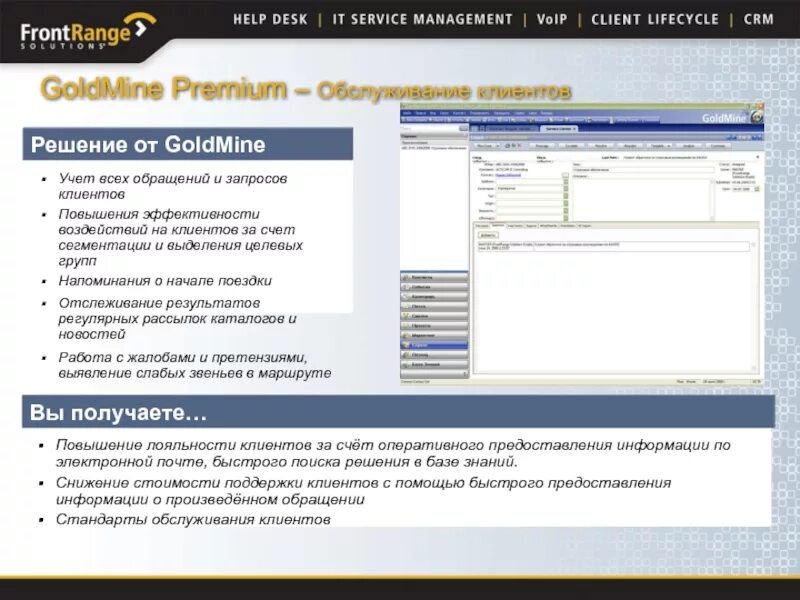This screenshot has height=600, width=800.
Task: Click the GoldMine globe logo icon
Action: tap(757, 116)
